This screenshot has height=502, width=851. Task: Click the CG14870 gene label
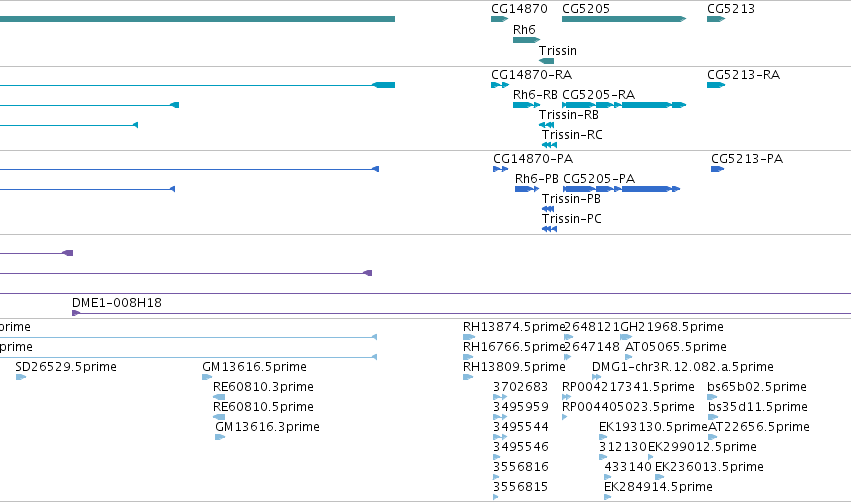pyautogui.click(x=519, y=9)
